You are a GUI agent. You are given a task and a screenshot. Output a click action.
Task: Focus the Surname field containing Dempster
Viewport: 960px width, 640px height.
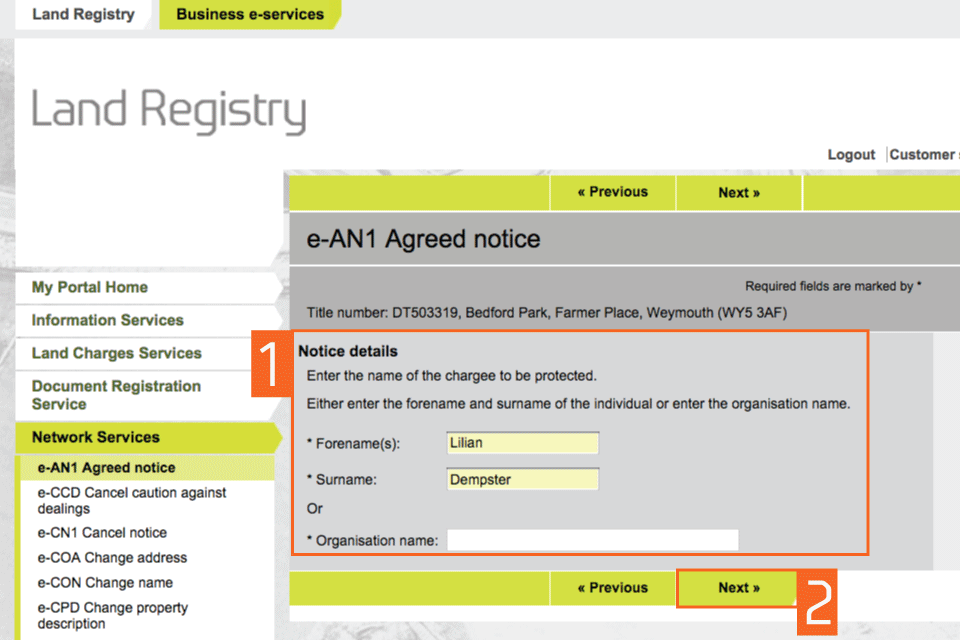tap(523, 480)
